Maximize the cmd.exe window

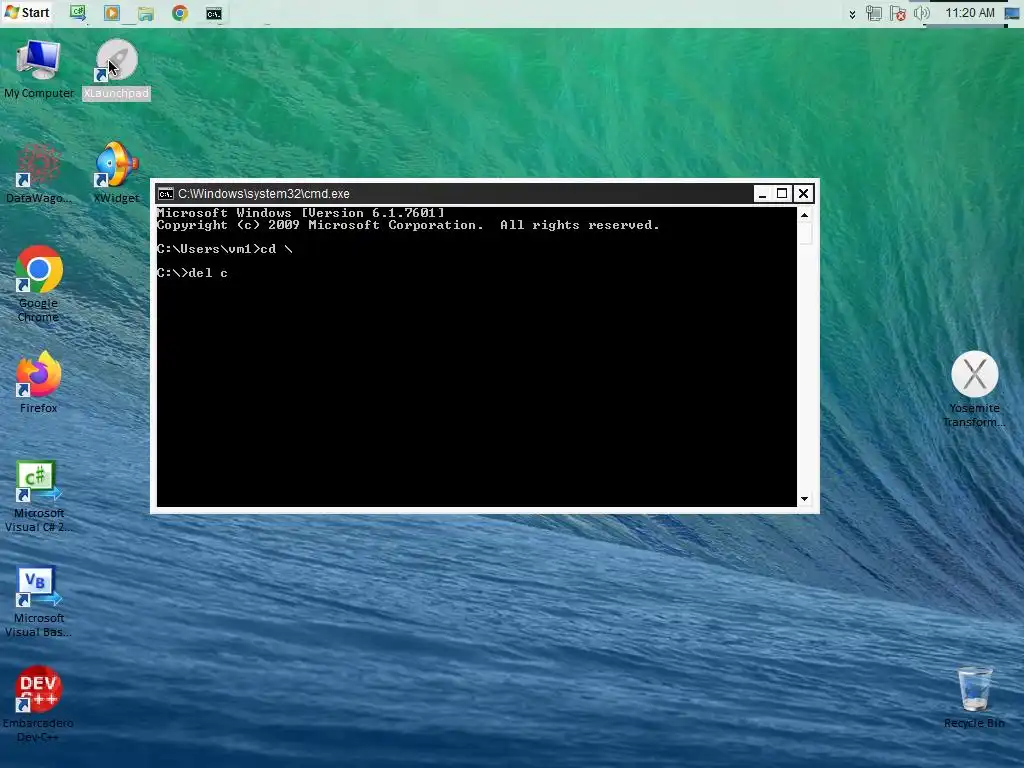782,193
